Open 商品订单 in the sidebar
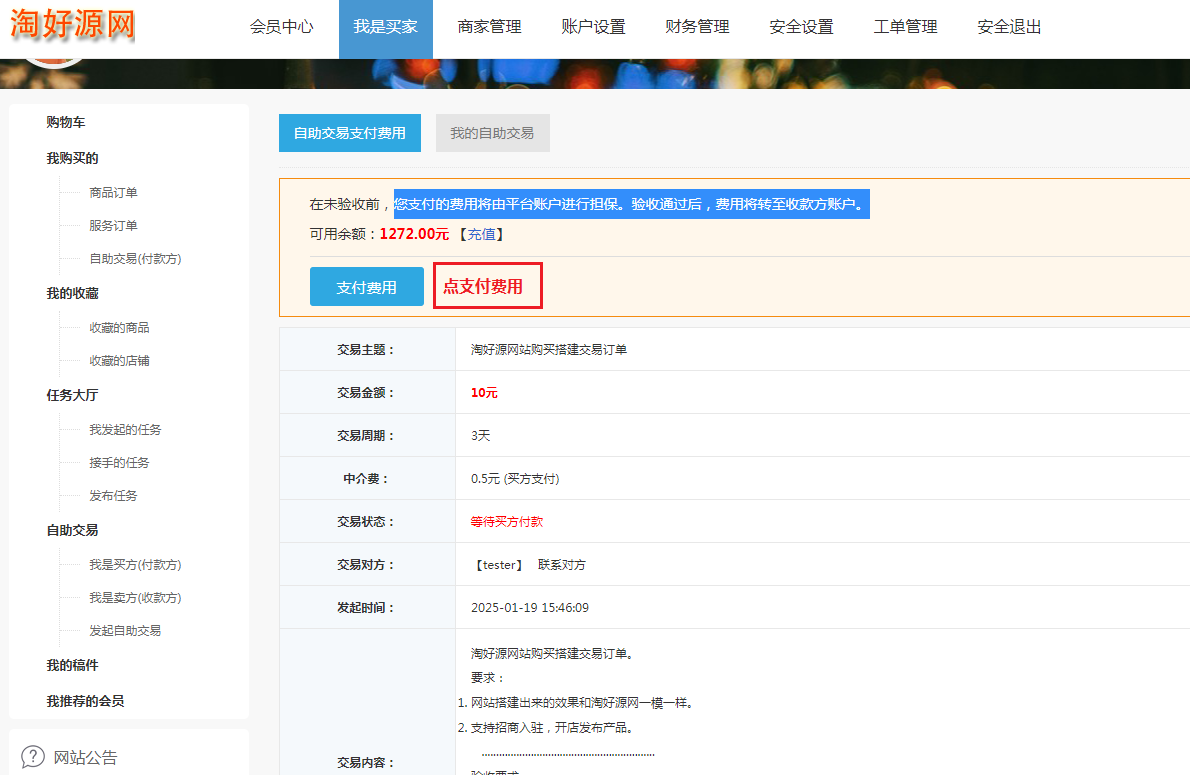The width and height of the screenshot is (1190, 775). click(x=113, y=193)
